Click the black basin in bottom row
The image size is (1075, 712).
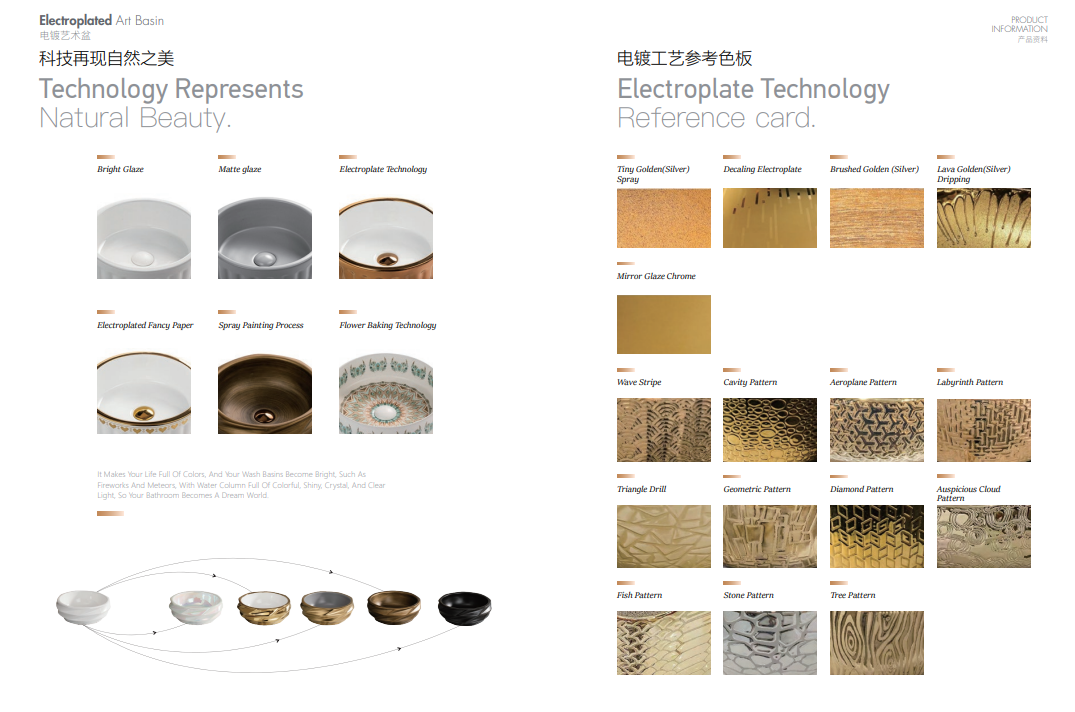(x=465, y=607)
